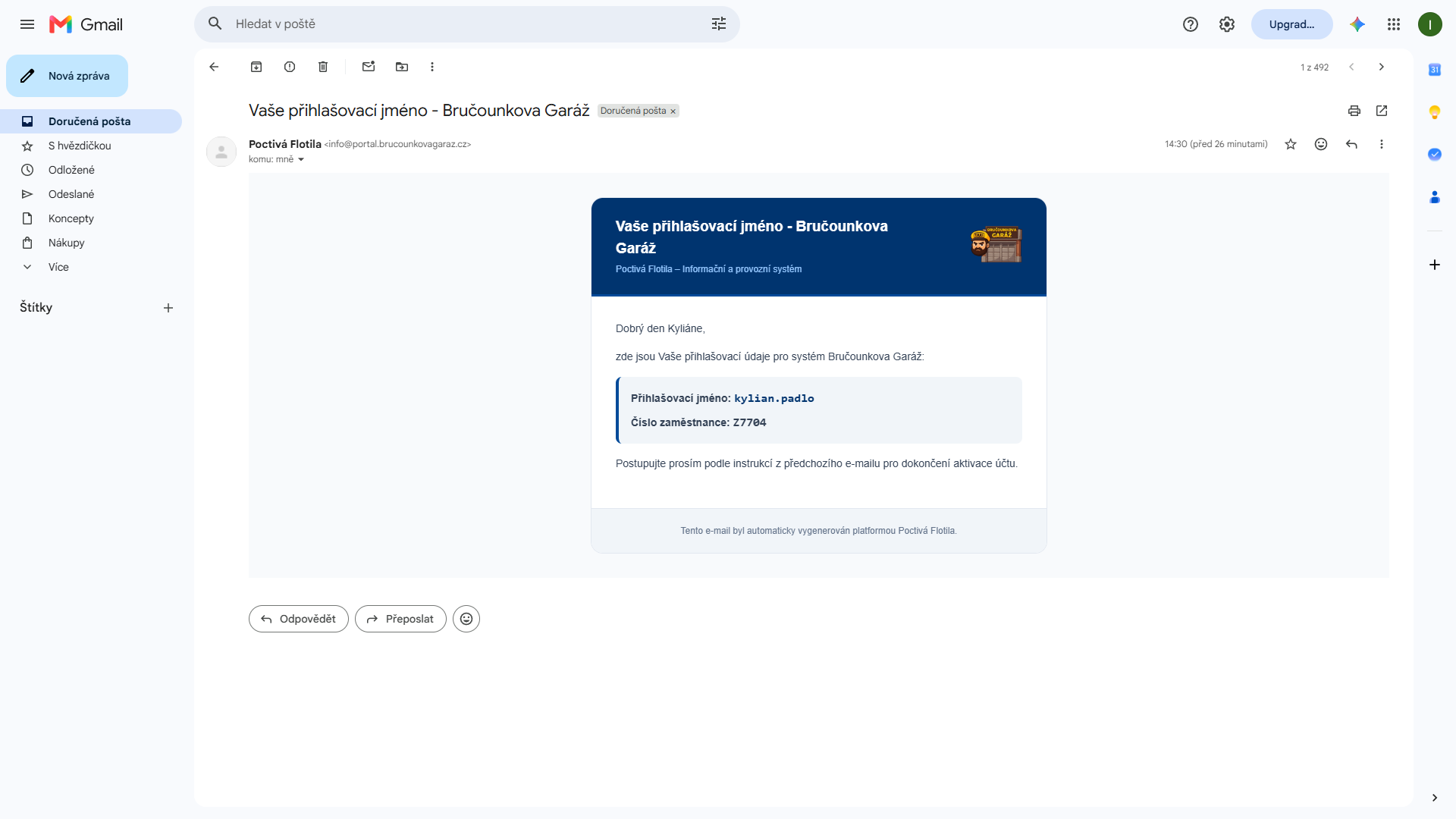Open S hvězdičkou folder
The height and width of the screenshot is (819, 1456).
pos(91,146)
